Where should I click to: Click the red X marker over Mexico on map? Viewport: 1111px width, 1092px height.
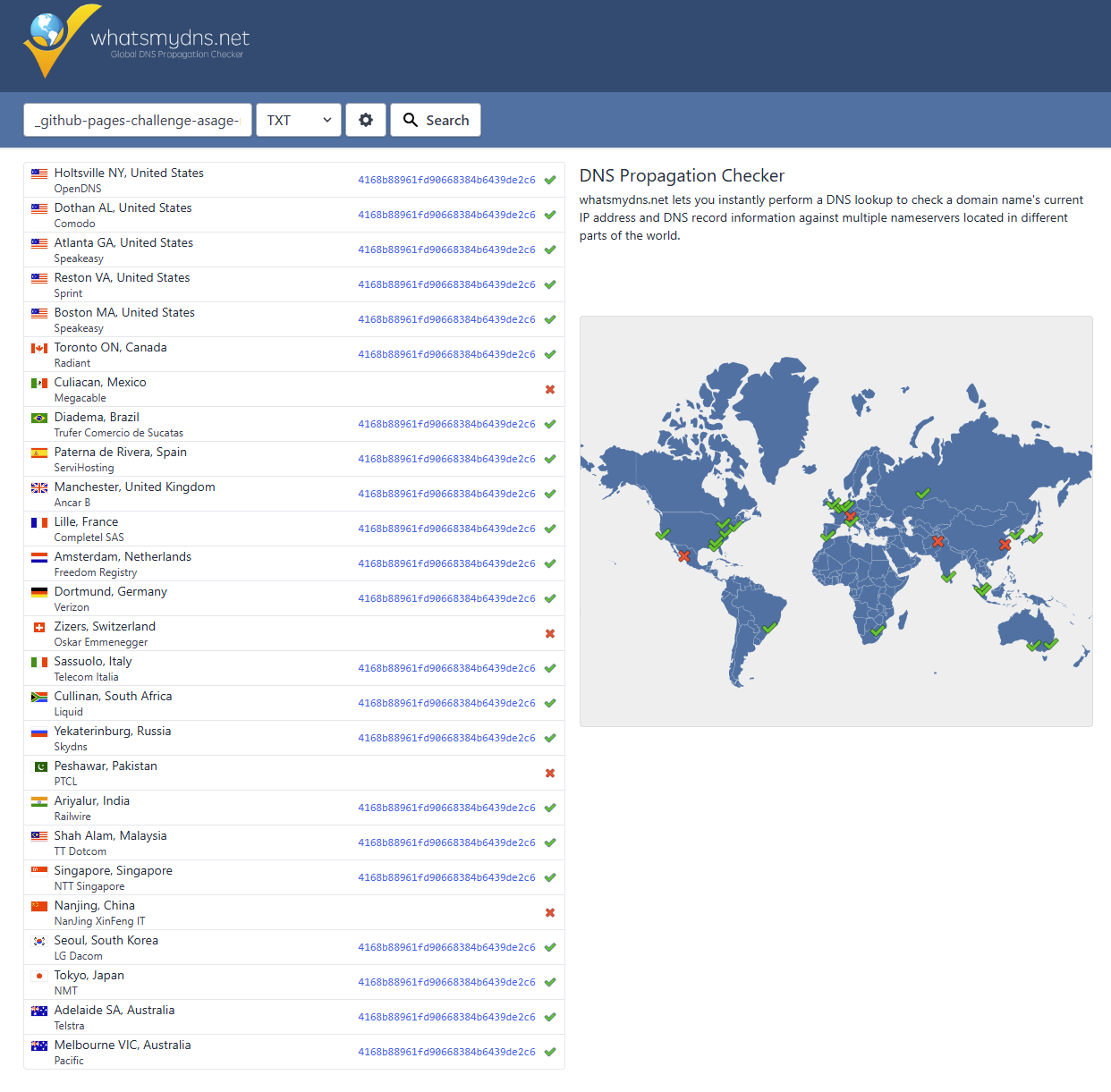click(x=683, y=556)
